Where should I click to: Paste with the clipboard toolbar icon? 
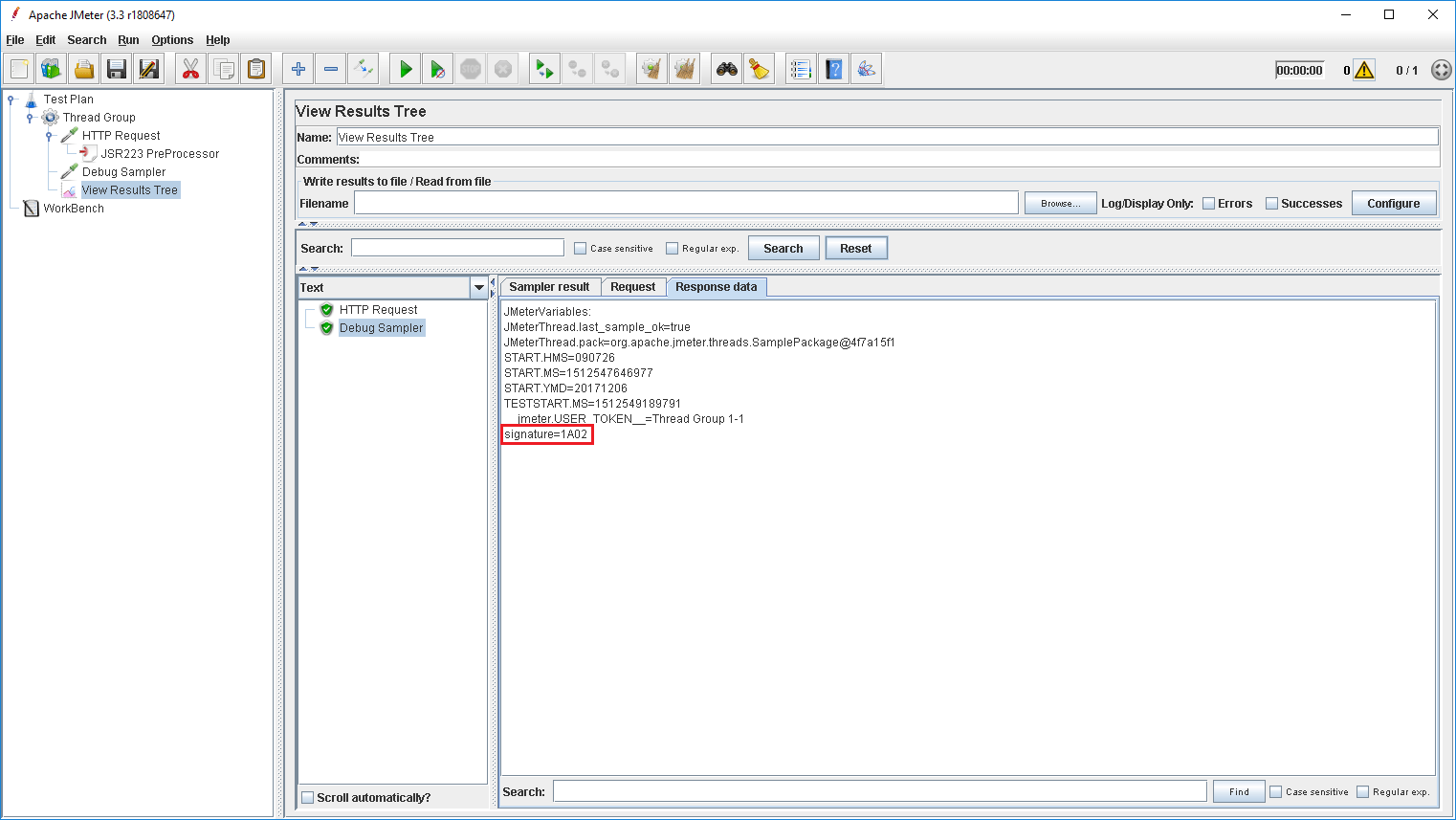(256, 69)
